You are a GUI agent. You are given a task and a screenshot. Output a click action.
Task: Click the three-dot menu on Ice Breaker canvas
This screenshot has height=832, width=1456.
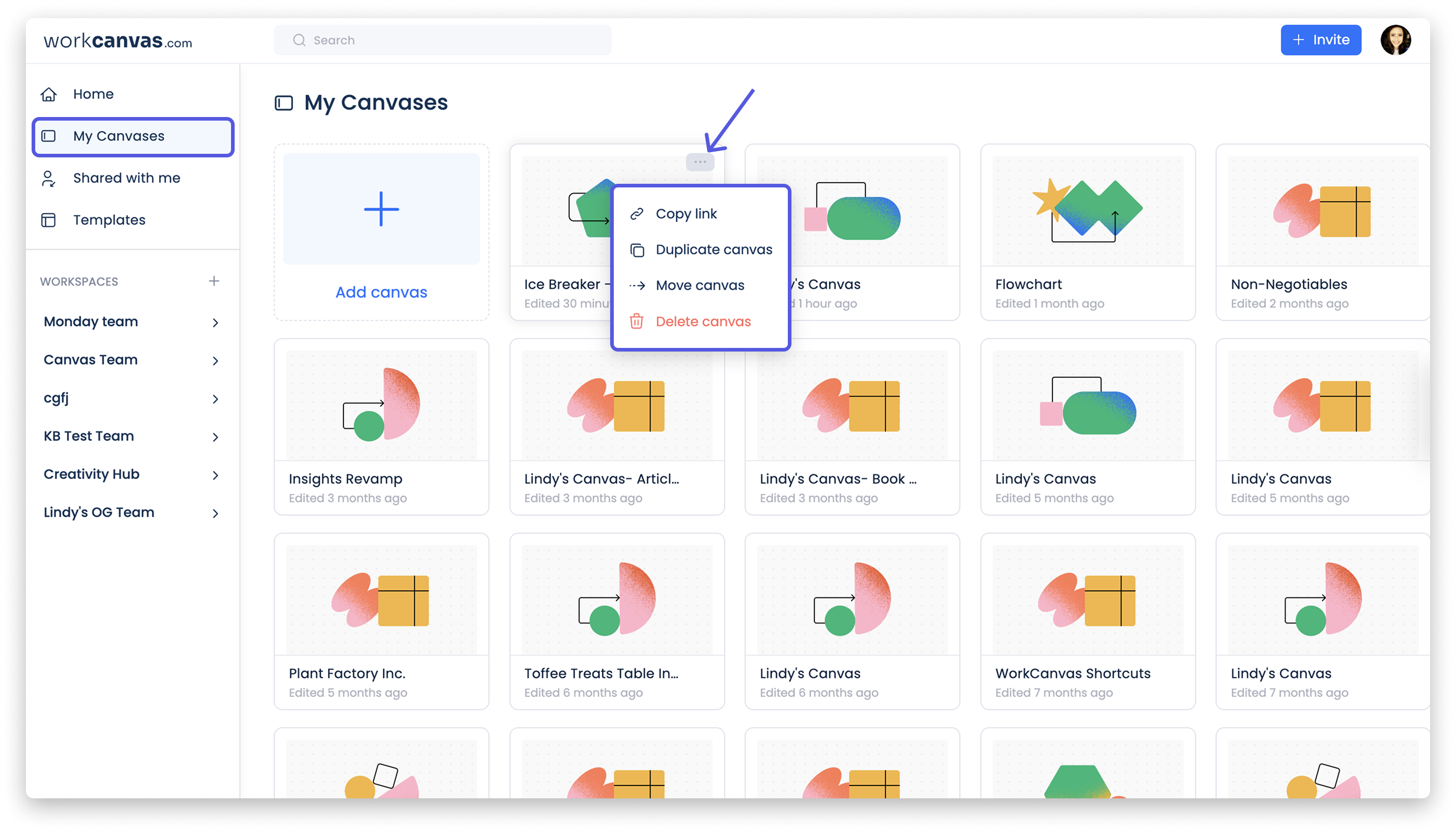pyautogui.click(x=700, y=161)
